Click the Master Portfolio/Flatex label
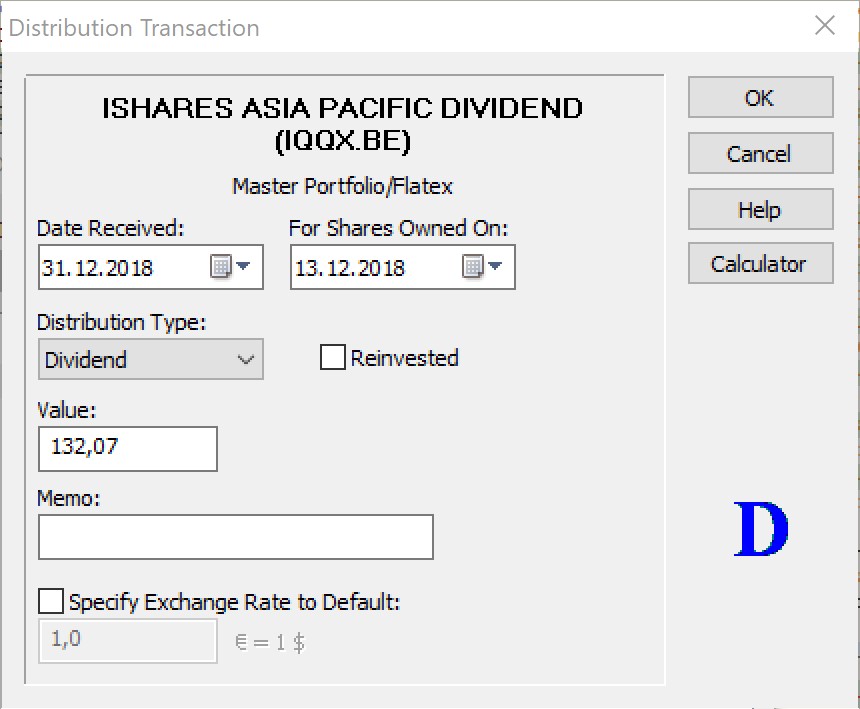Viewport: 860px width, 709px height. click(343, 186)
